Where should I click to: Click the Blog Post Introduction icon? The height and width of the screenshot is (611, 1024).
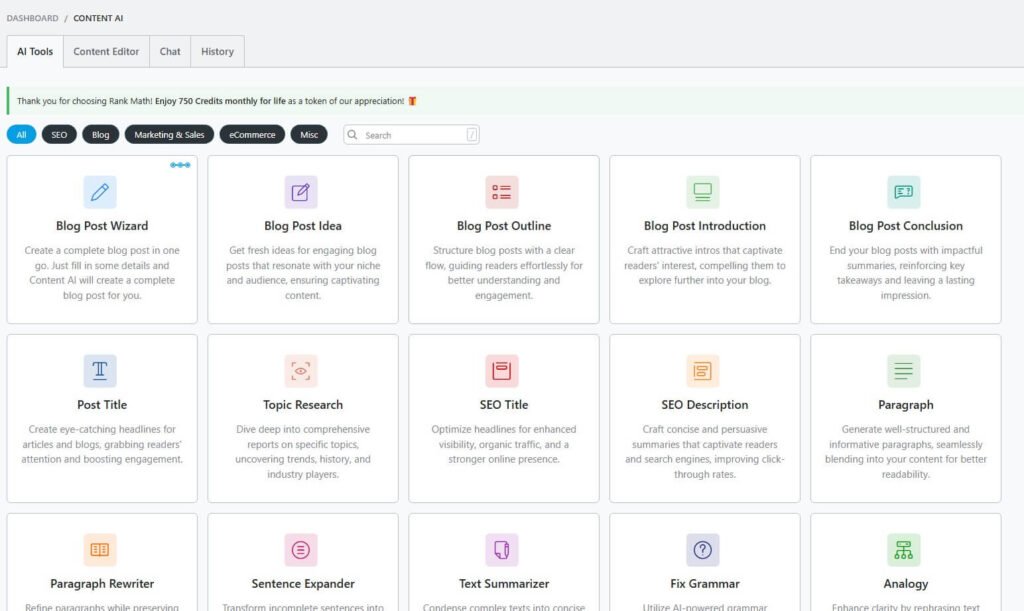pyautogui.click(x=703, y=192)
